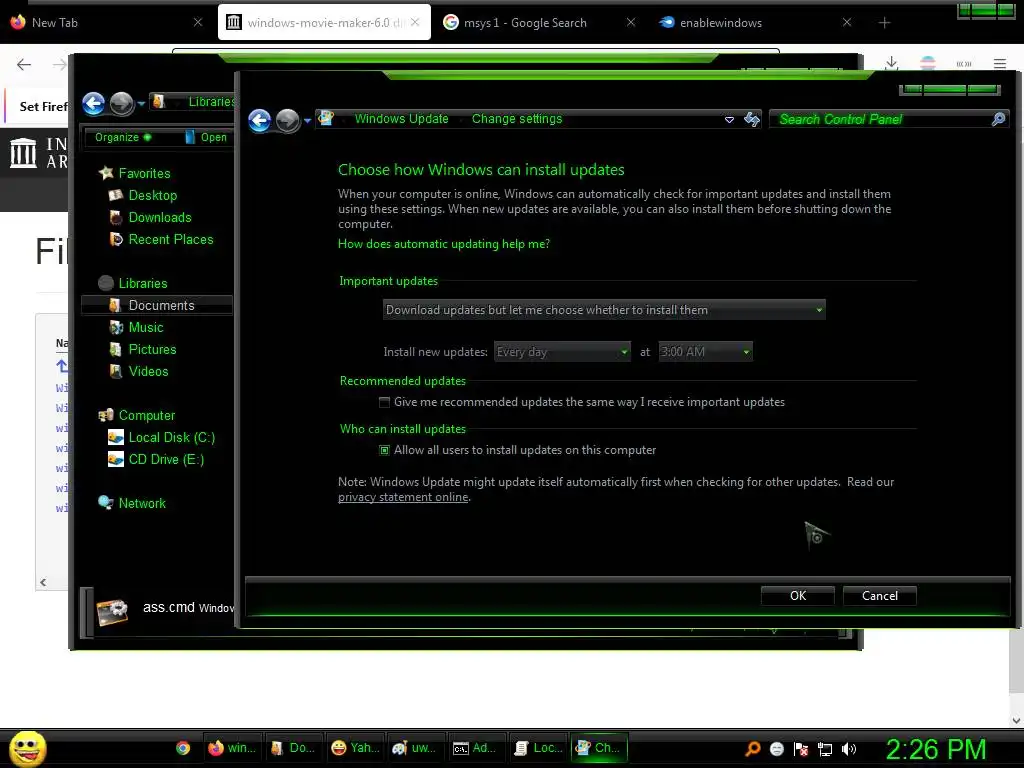Open the 'Every day' schedule dropdown
The width and height of the screenshot is (1024, 768).
[562, 352]
